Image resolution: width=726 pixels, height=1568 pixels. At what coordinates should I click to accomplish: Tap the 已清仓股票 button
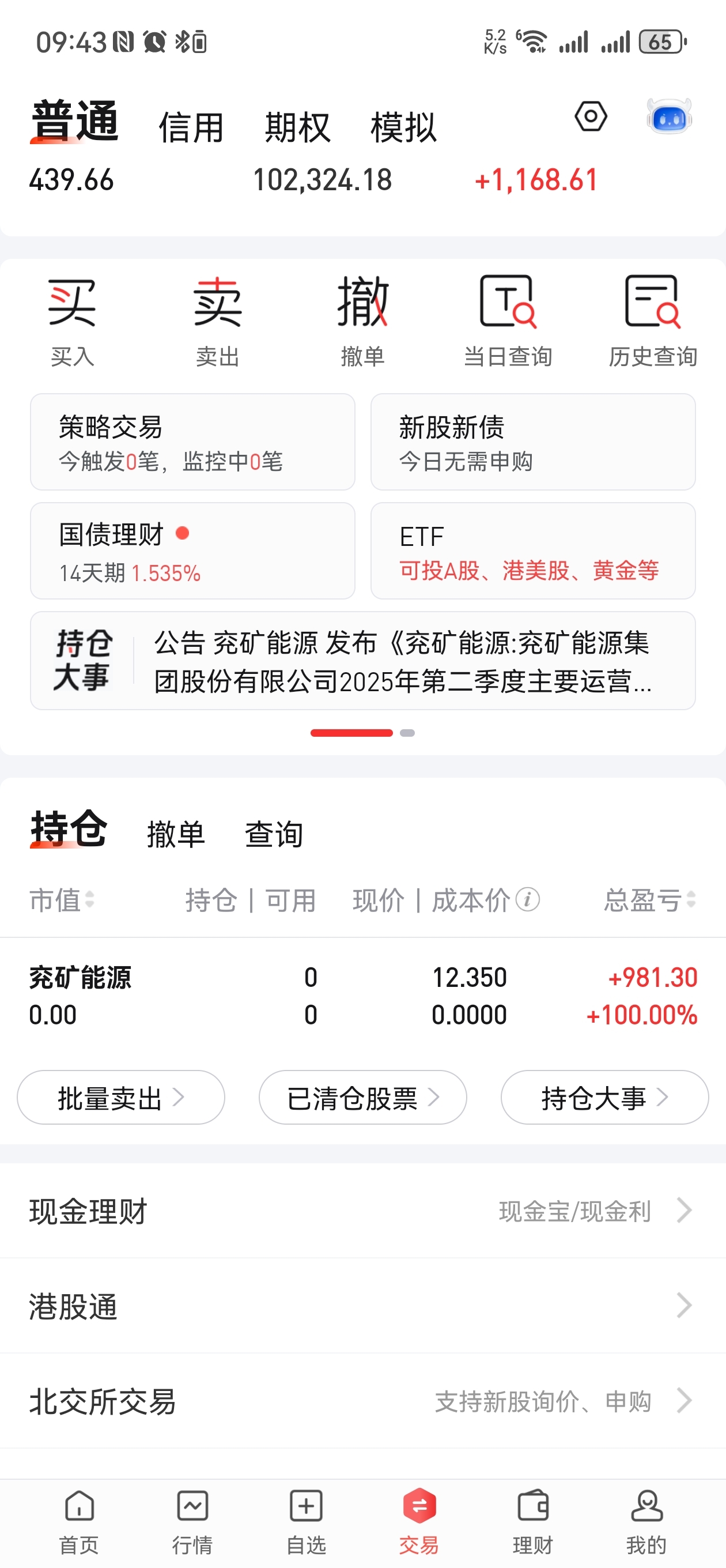pos(362,1098)
